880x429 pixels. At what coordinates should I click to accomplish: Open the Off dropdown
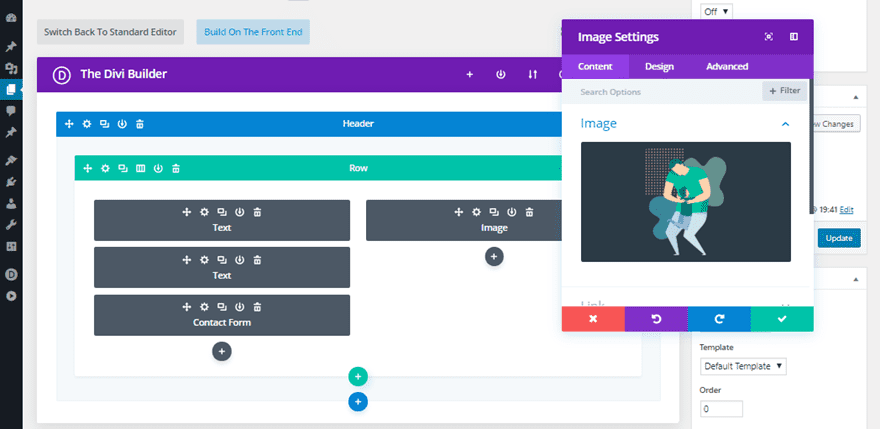click(716, 11)
